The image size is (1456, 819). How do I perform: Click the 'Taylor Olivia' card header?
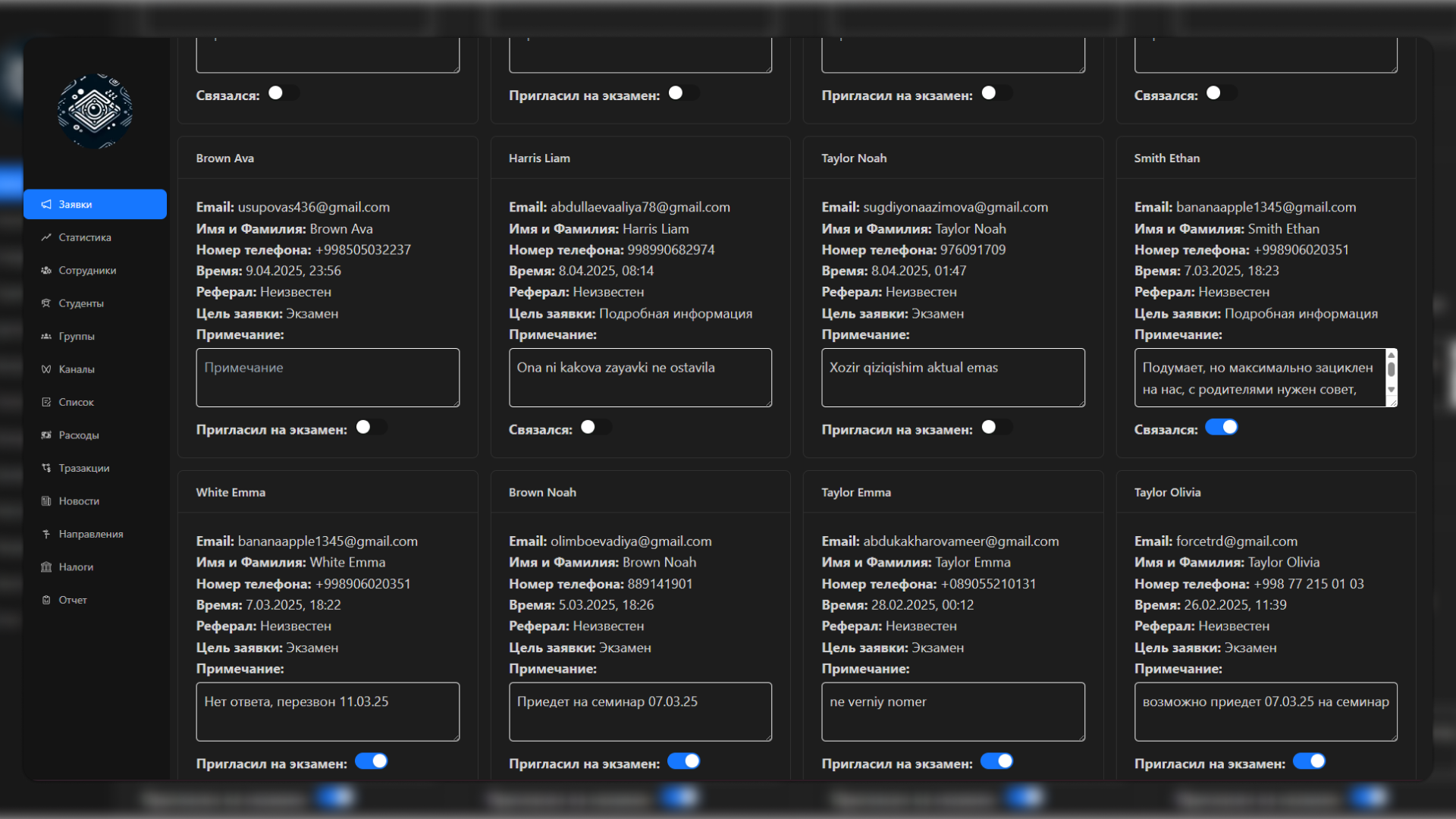(x=1266, y=492)
